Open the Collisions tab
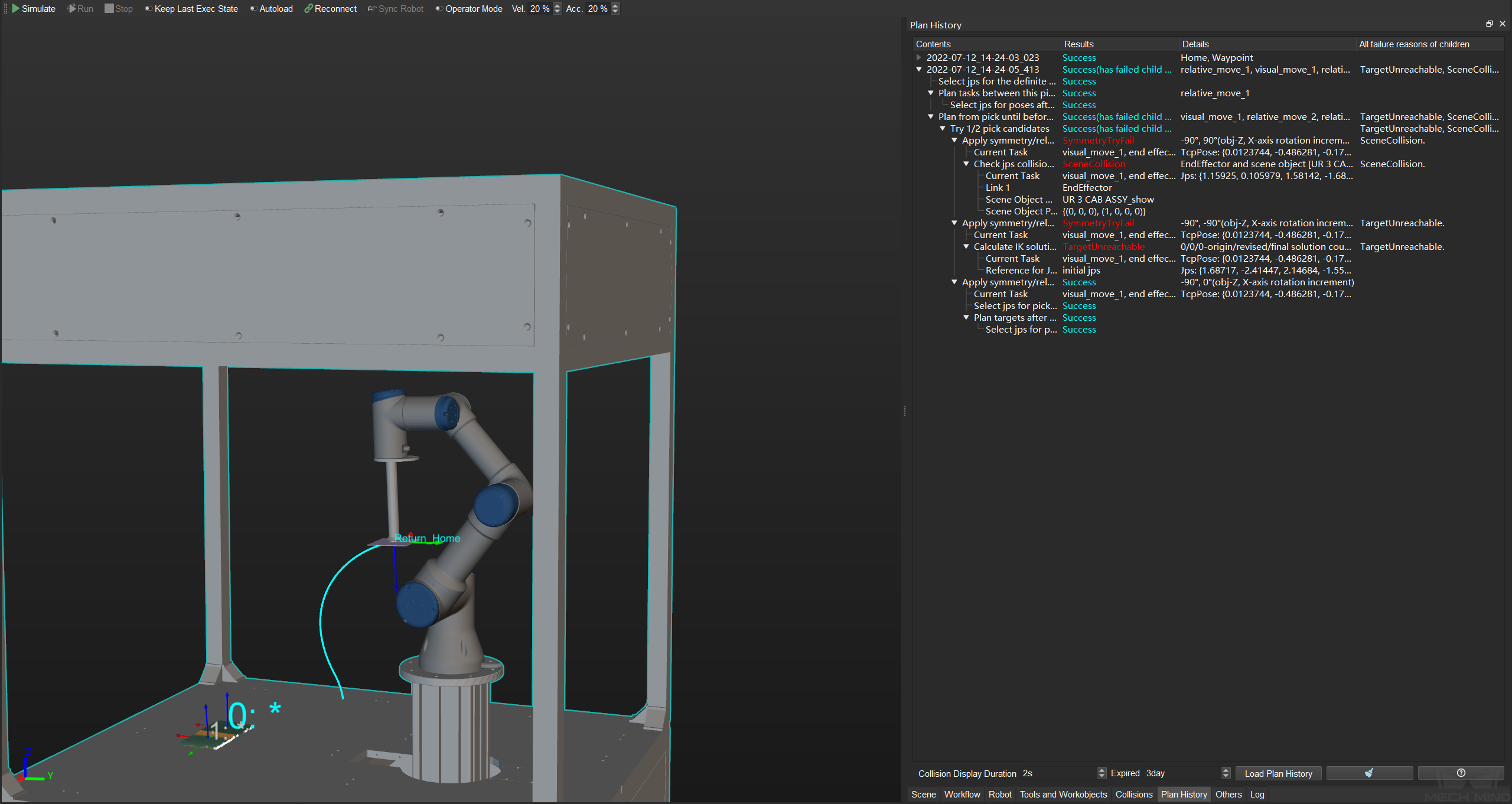 point(1133,795)
